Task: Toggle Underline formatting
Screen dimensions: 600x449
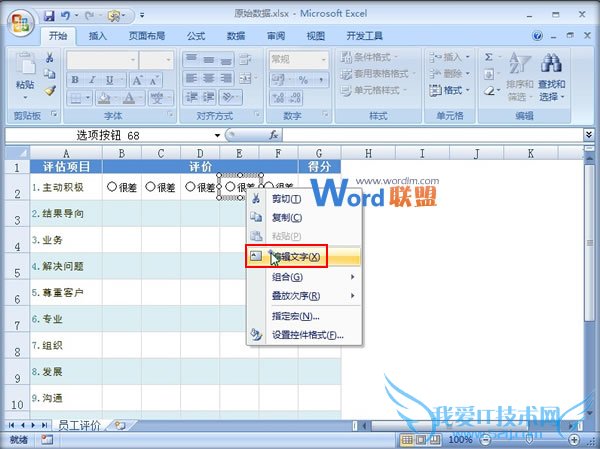Action: pyautogui.click(x=109, y=80)
